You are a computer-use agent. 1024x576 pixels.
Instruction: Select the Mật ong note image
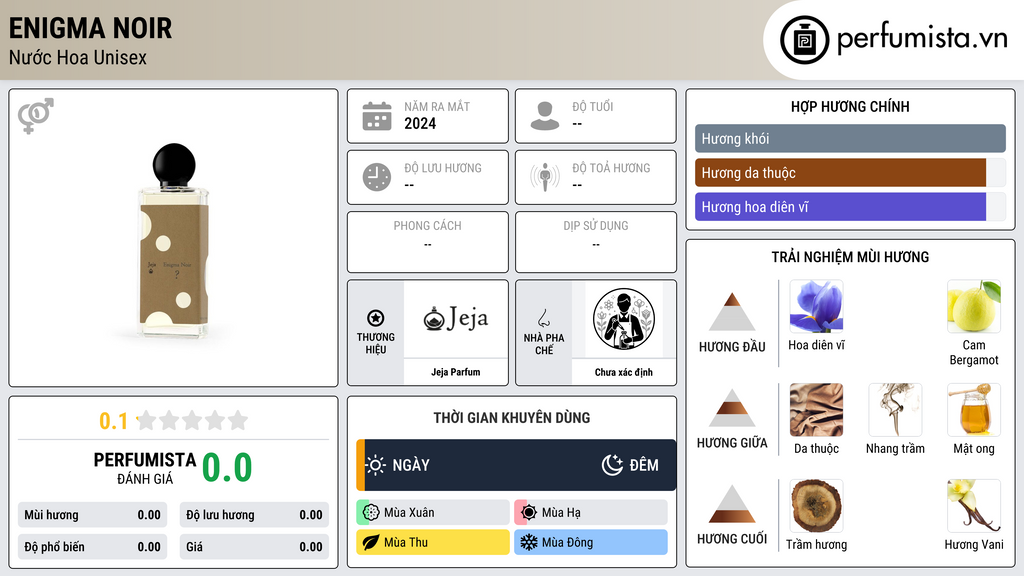[974, 409]
